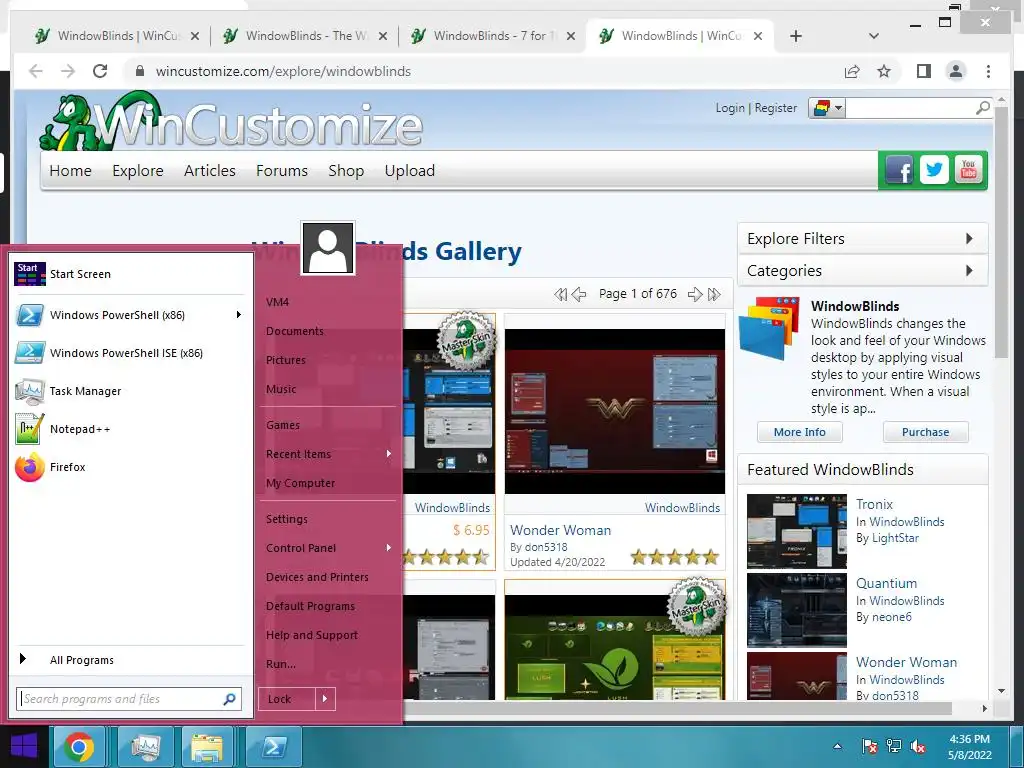Open Action Center flag tray icon
The height and width of the screenshot is (768, 1024).
(x=869, y=746)
